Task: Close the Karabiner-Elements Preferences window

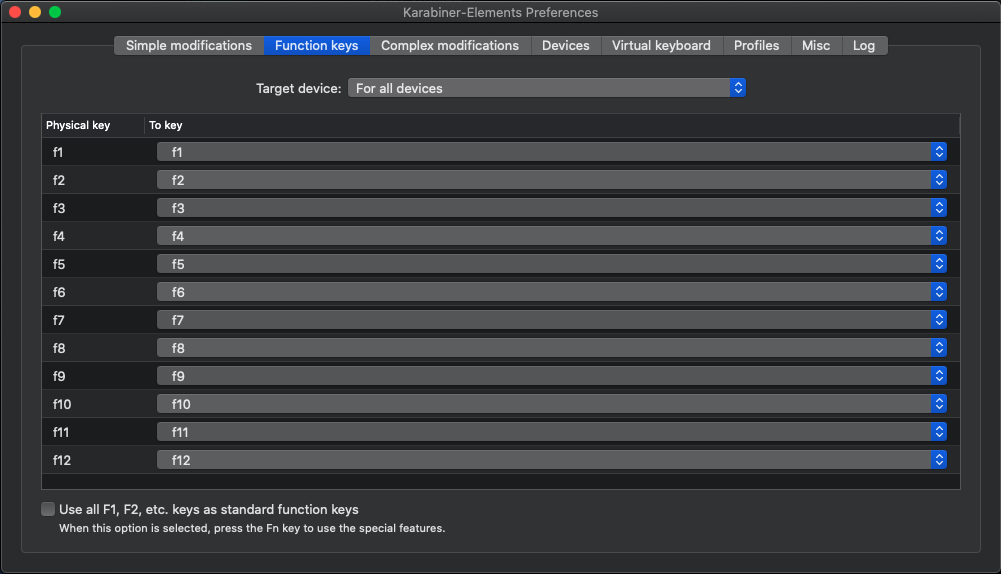Action: pos(15,11)
